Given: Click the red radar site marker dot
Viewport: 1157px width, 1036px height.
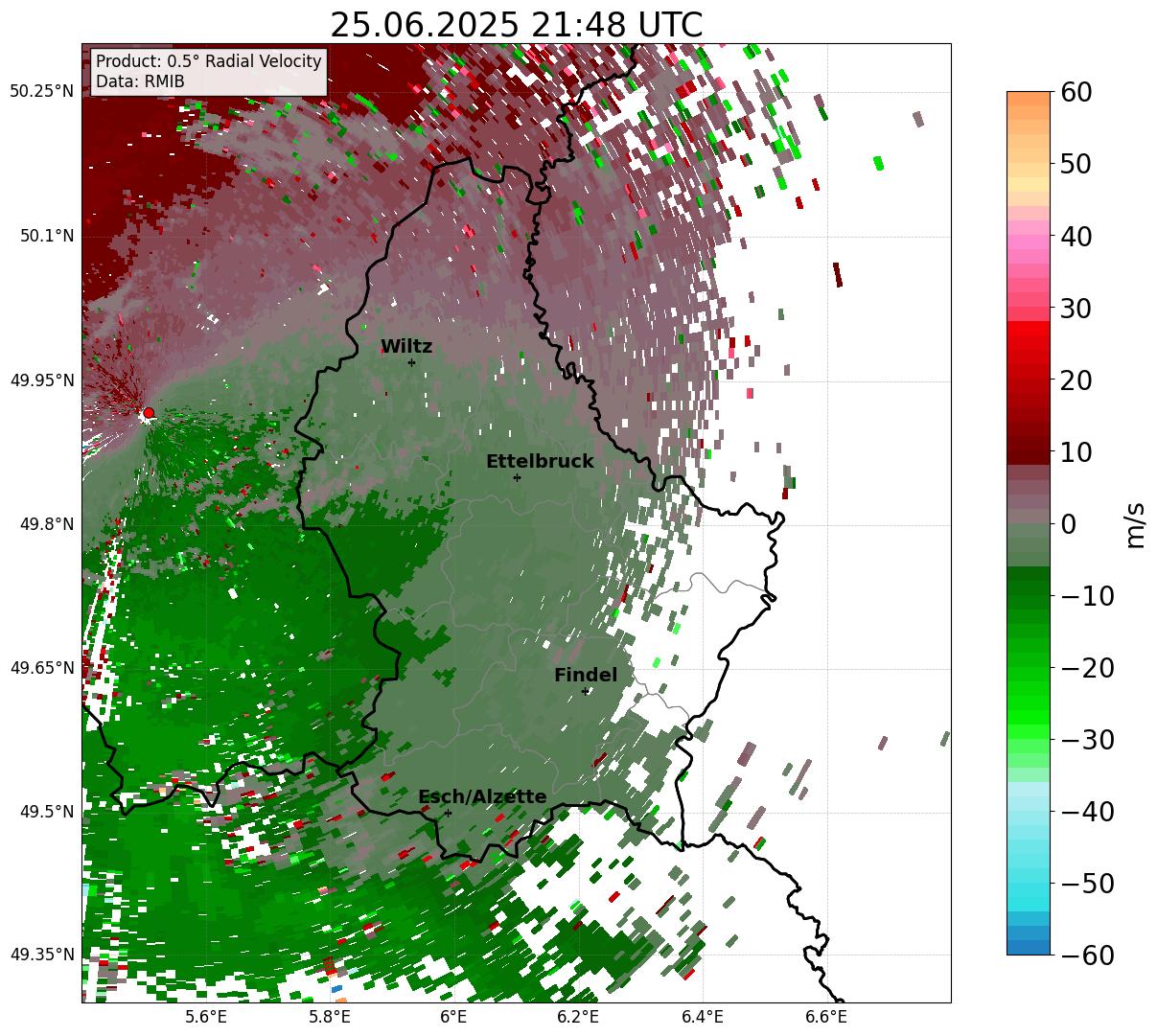Looking at the screenshot, I should pos(149,413).
